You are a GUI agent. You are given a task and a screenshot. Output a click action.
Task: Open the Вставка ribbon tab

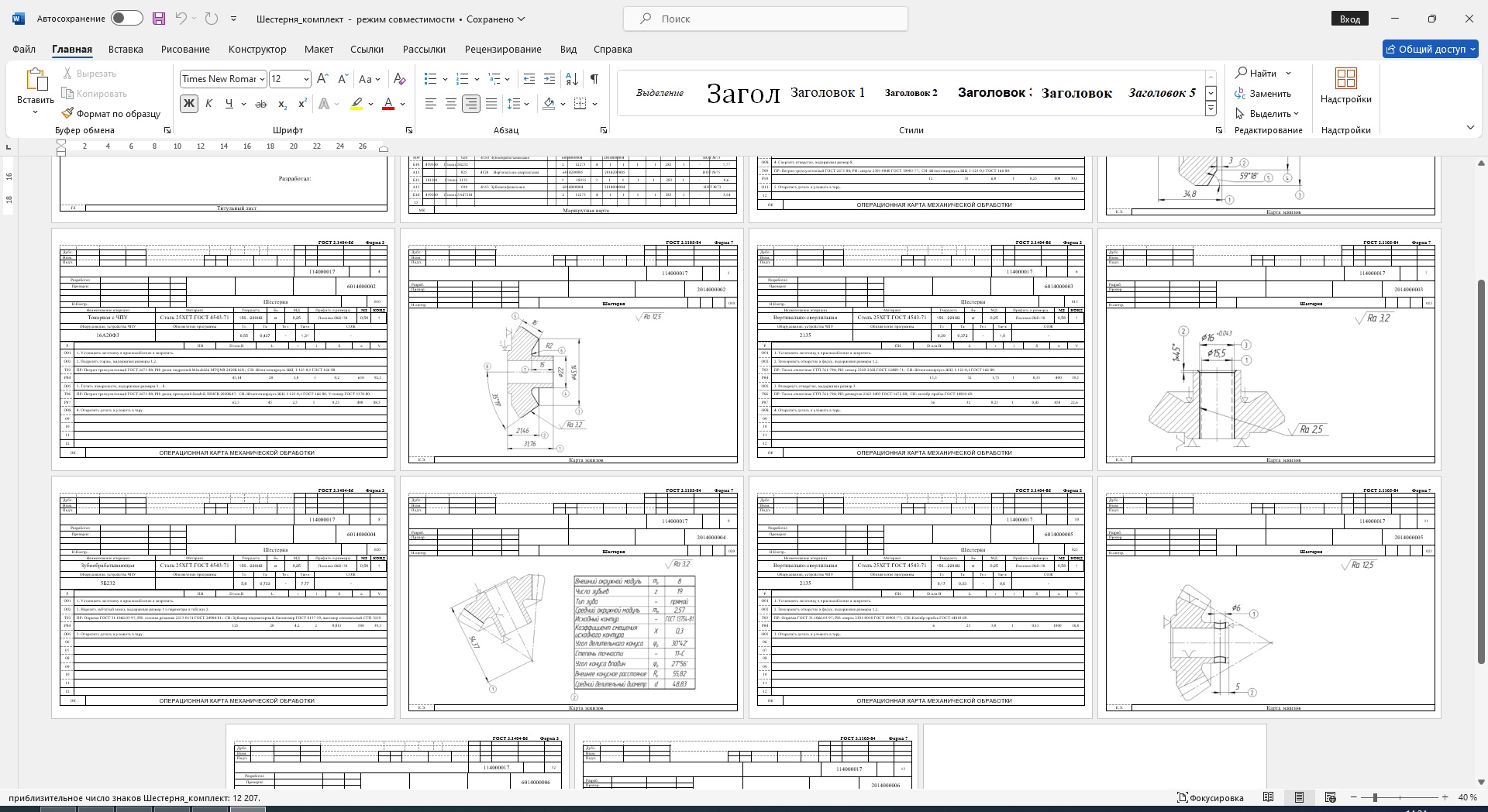[x=126, y=49]
